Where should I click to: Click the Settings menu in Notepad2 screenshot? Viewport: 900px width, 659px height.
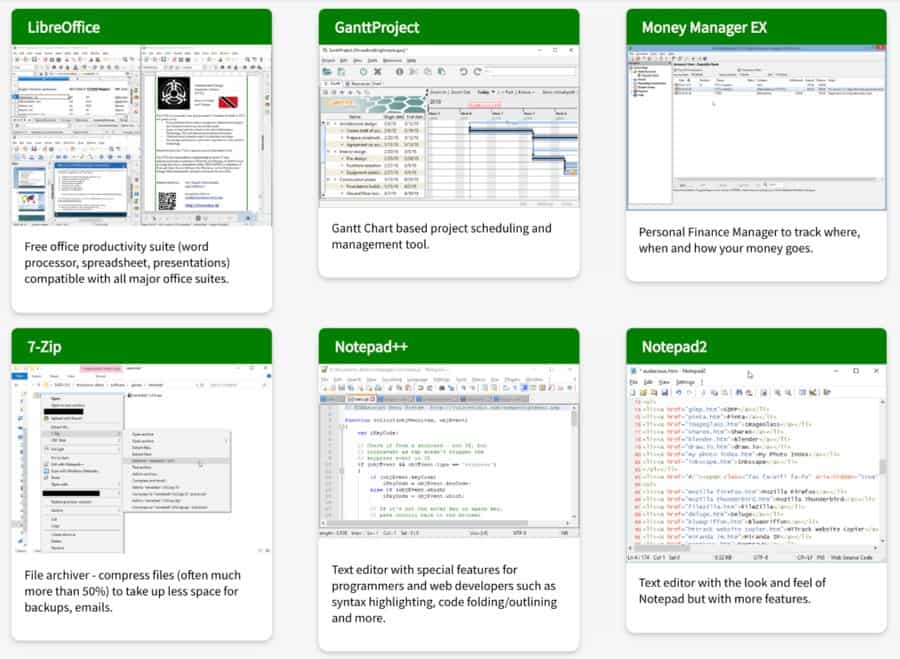(685, 381)
